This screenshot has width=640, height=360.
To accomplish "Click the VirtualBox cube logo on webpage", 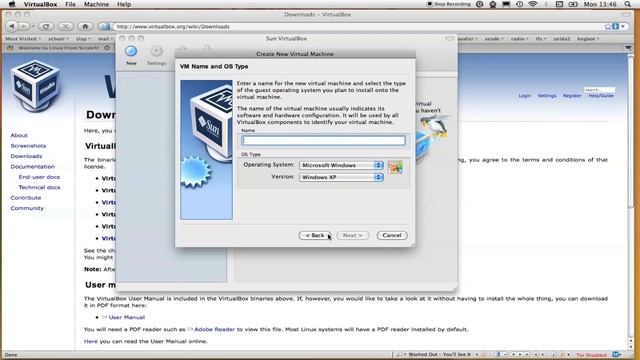I will 36,86.
